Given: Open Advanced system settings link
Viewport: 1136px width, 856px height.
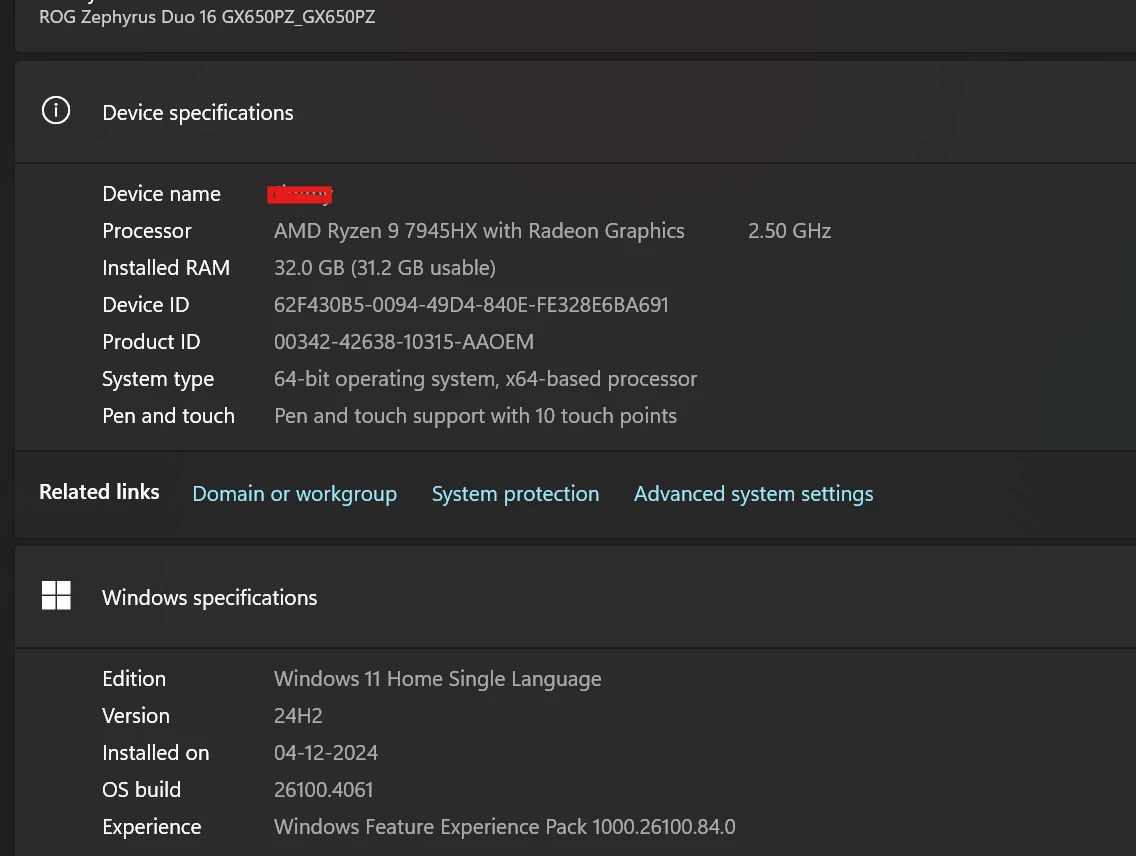Looking at the screenshot, I should [753, 494].
